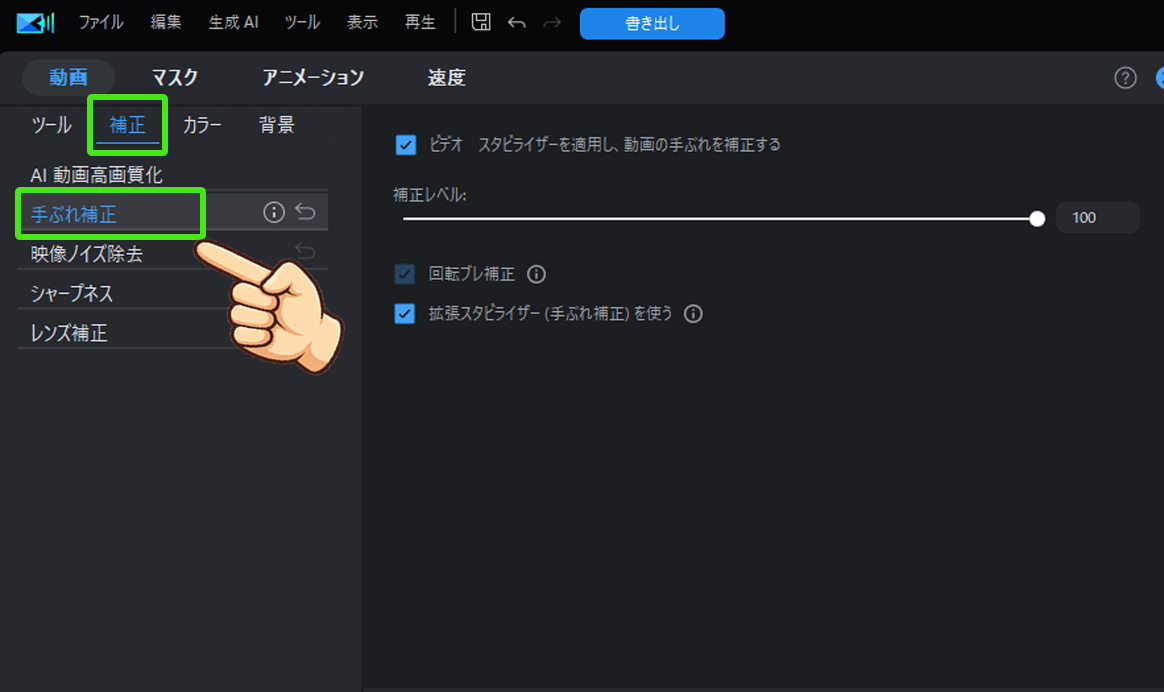Click the 書き出し export button

tap(652, 24)
